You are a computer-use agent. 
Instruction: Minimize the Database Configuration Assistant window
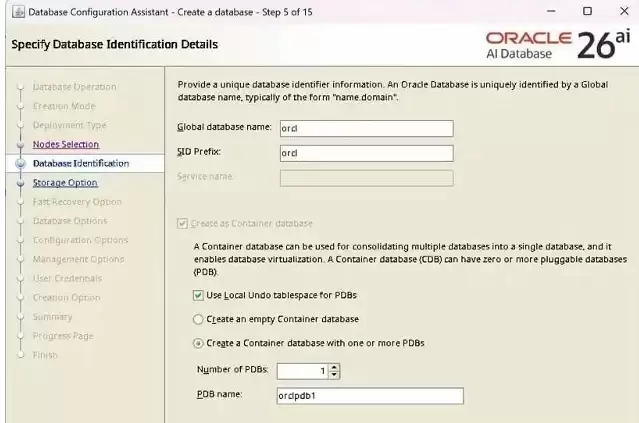[x=551, y=11]
